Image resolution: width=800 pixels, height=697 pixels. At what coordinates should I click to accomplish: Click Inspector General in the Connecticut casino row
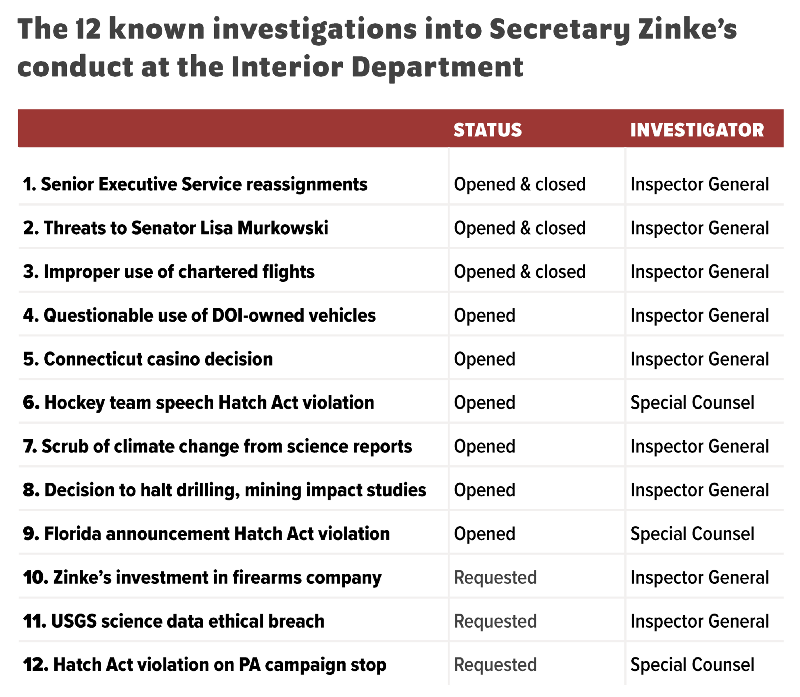(x=700, y=359)
